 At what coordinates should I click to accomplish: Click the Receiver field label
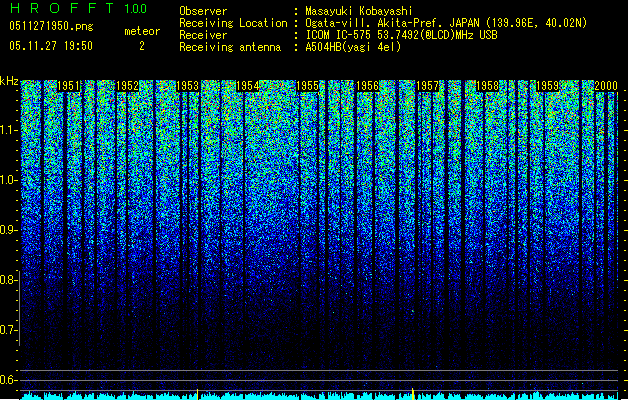(203, 35)
